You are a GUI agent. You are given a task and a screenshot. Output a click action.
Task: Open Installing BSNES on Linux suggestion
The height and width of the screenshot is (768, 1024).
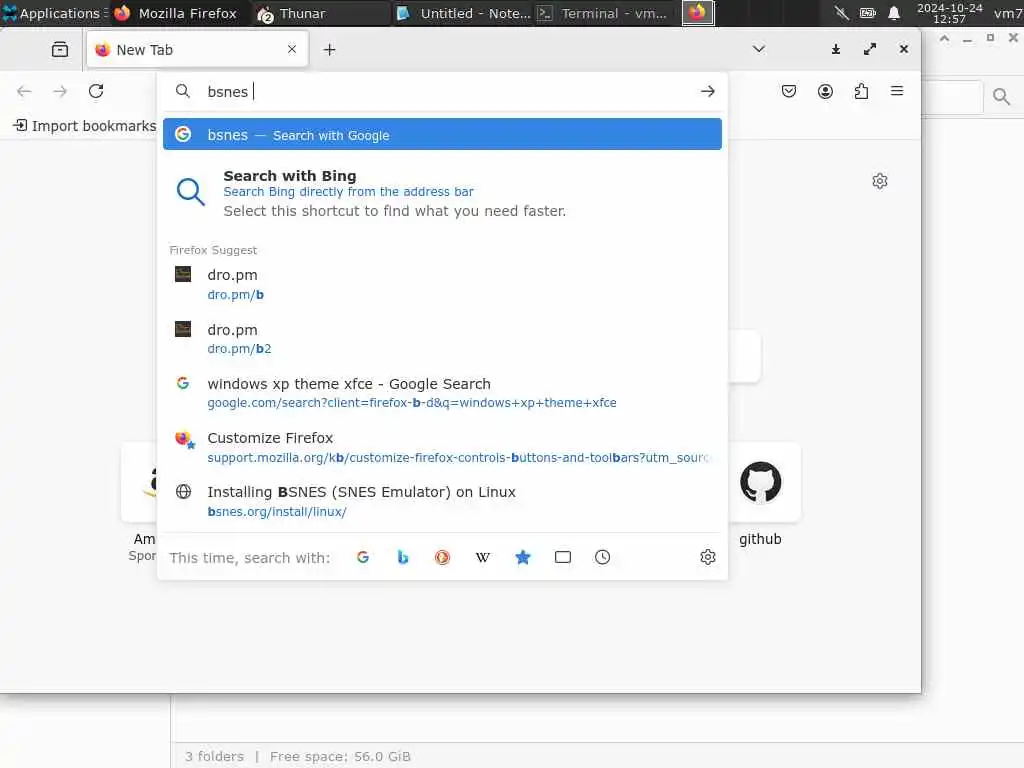(x=442, y=501)
